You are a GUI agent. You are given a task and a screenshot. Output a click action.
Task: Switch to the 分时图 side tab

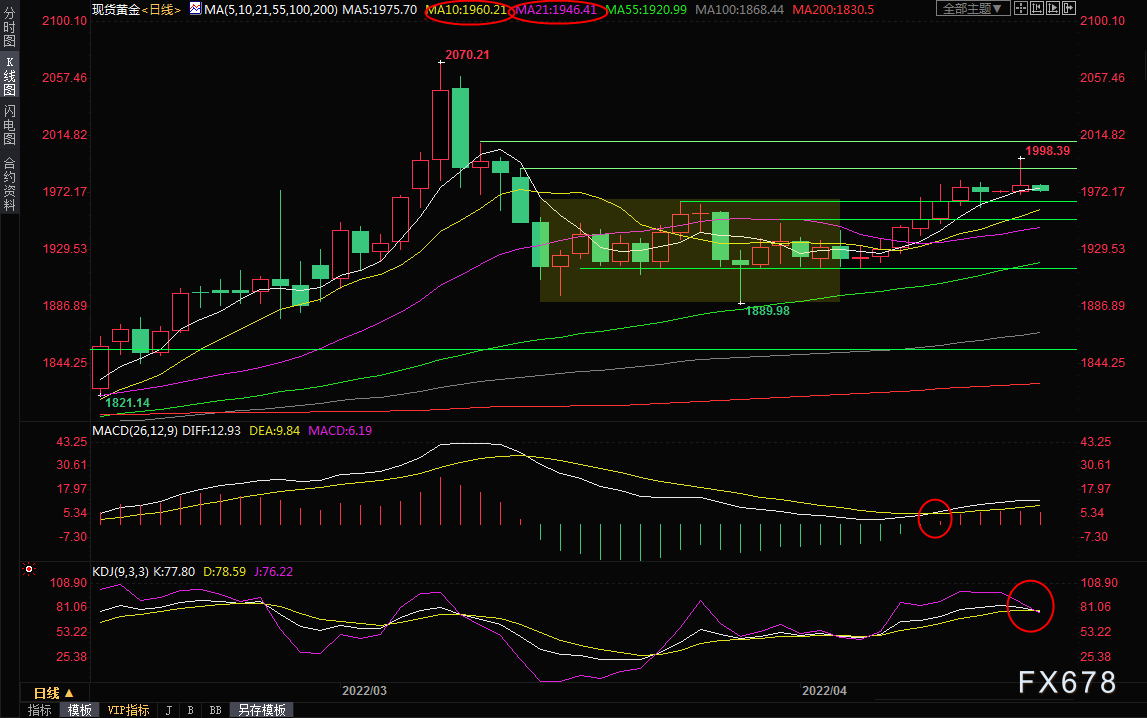point(10,26)
